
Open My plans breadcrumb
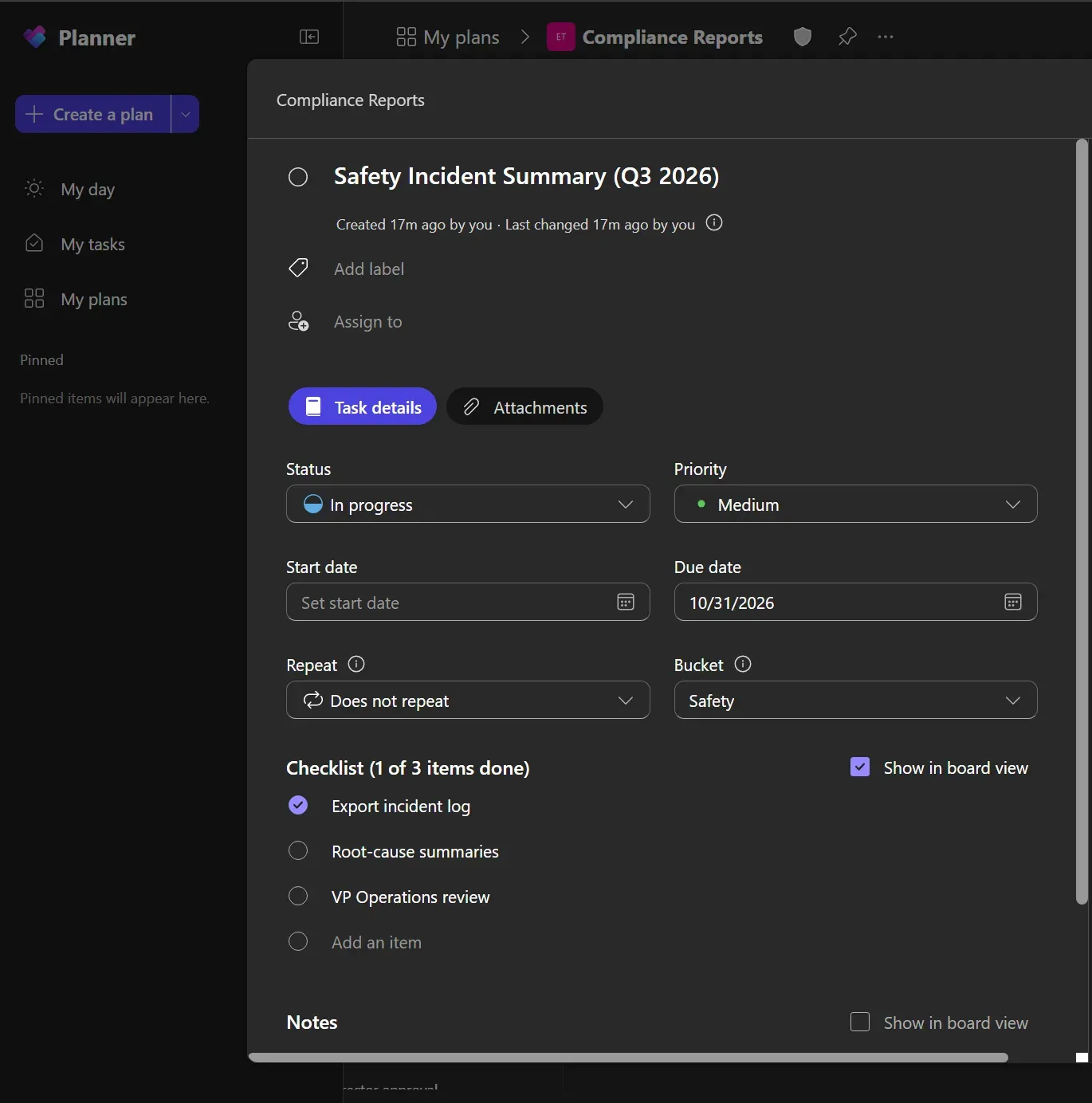pos(448,37)
